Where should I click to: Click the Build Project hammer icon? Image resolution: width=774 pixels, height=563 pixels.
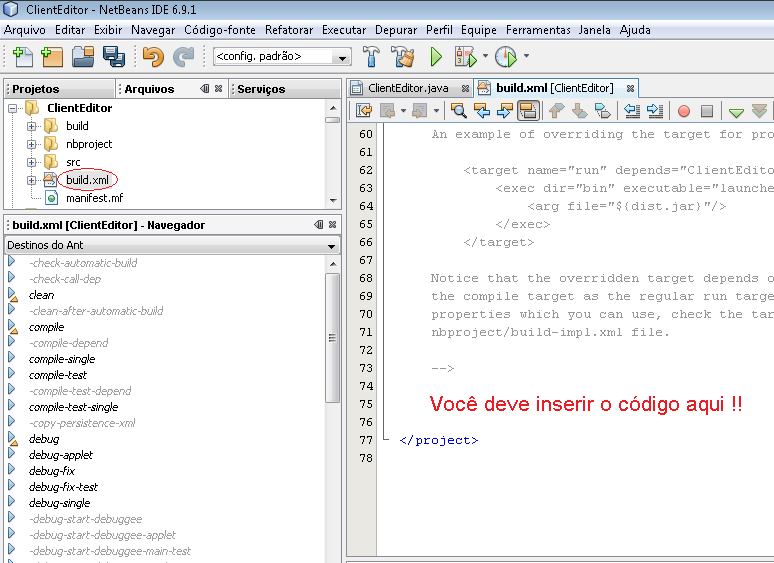tap(372, 56)
